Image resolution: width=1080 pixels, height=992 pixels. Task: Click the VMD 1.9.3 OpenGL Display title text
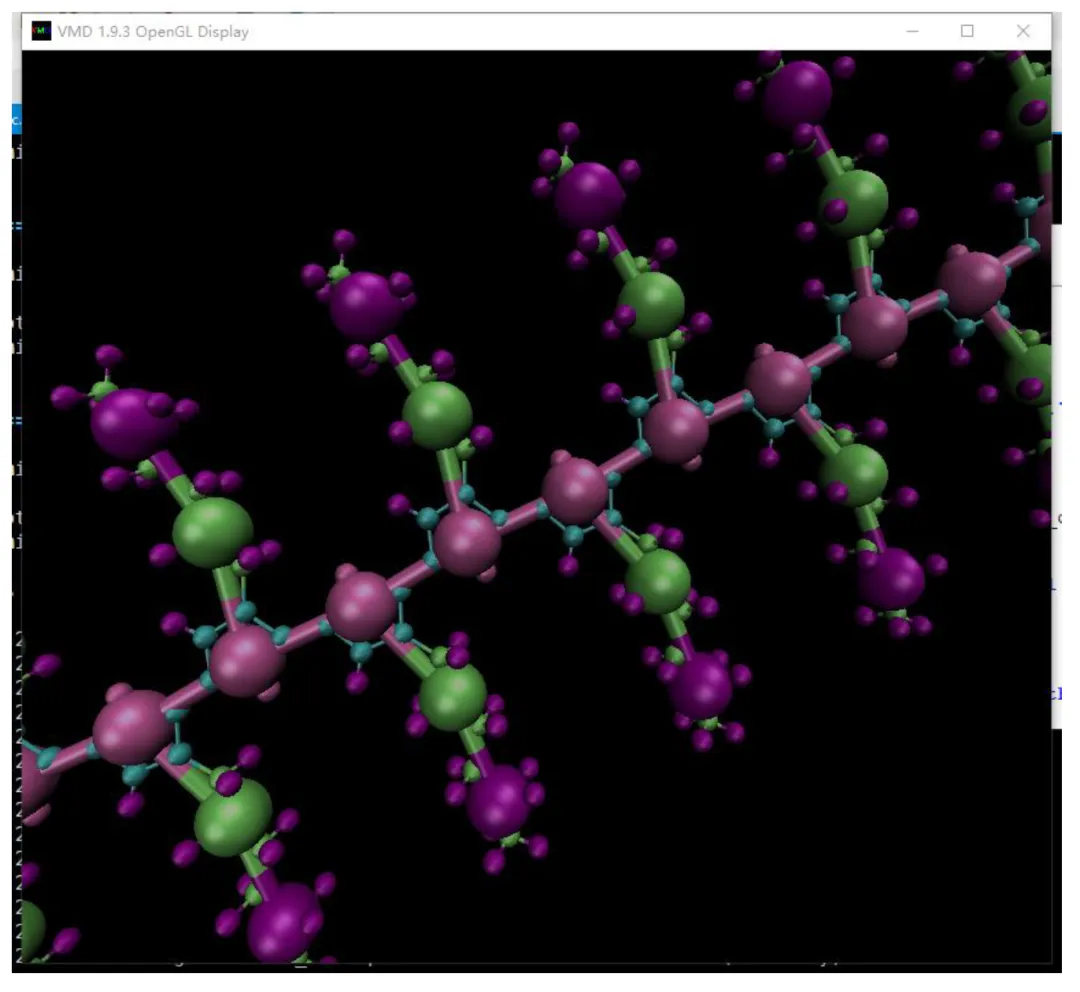[x=153, y=32]
